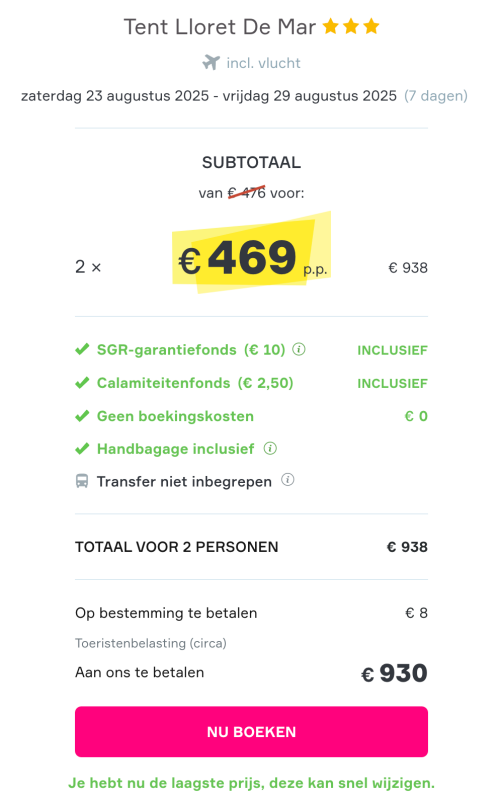Click the Tent Lloret De Mar title
The width and height of the screenshot is (500, 806).
click(x=219, y=27)
